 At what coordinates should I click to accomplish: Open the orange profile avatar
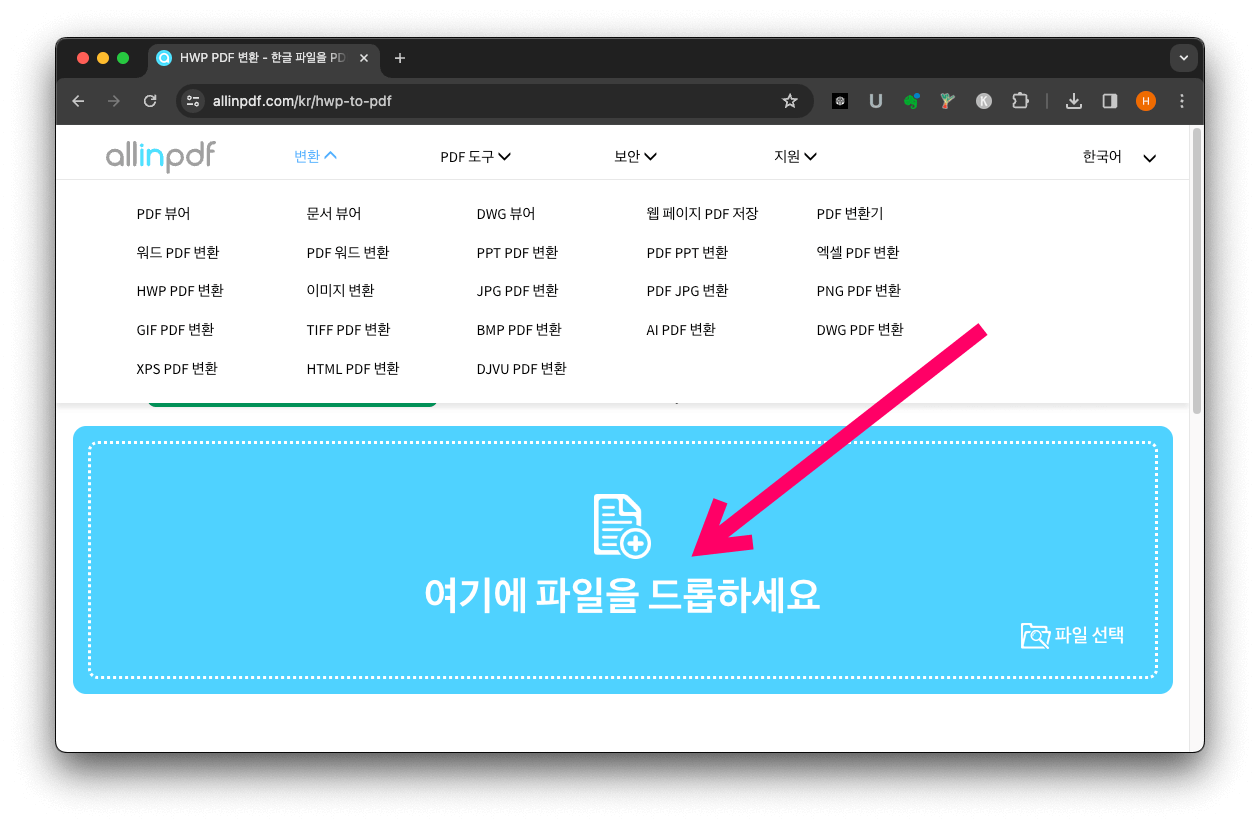[1146, 101]
